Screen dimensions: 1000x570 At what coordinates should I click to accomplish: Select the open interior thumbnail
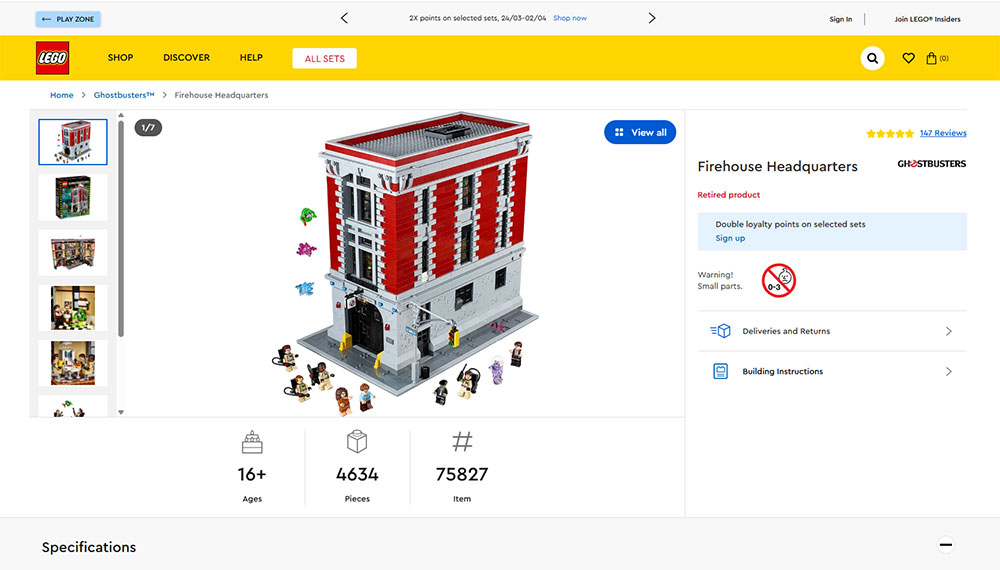pyautogui.click(x=73, y=252)
